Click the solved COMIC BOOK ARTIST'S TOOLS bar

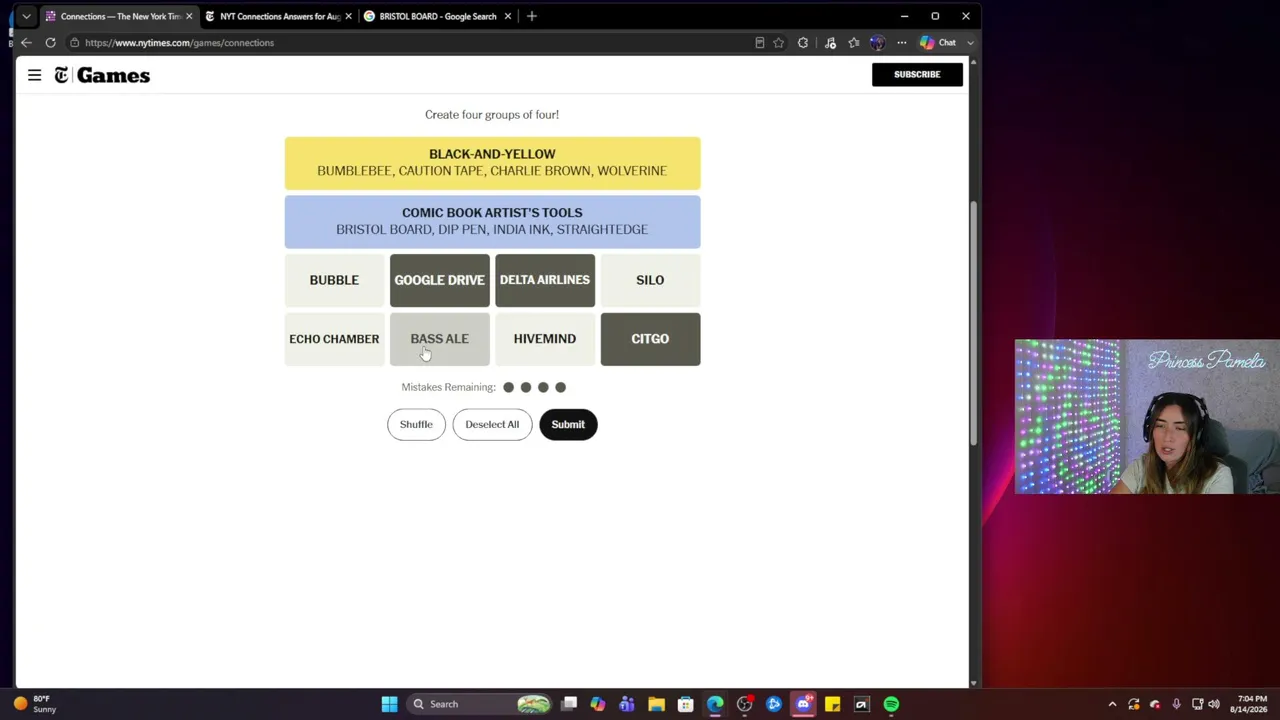(x=492, y=221)
